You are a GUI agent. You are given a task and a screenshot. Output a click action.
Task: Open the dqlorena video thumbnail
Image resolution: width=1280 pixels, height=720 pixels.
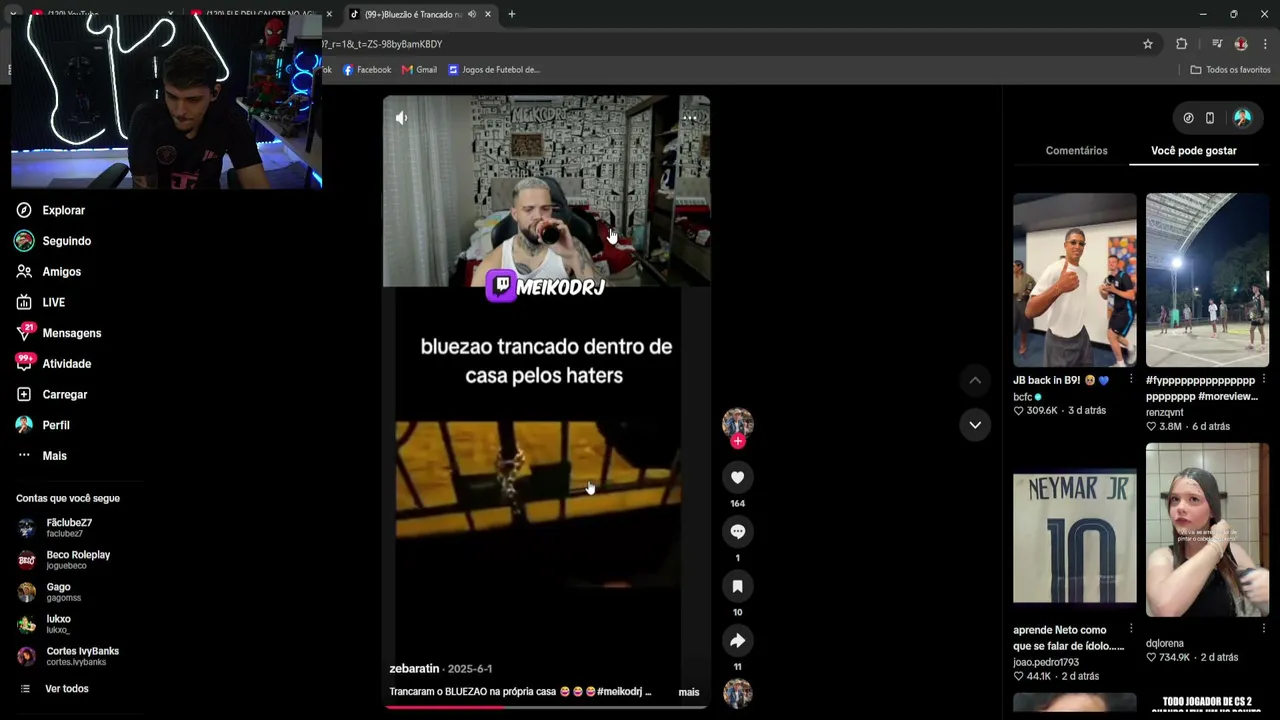[1207, 530]
